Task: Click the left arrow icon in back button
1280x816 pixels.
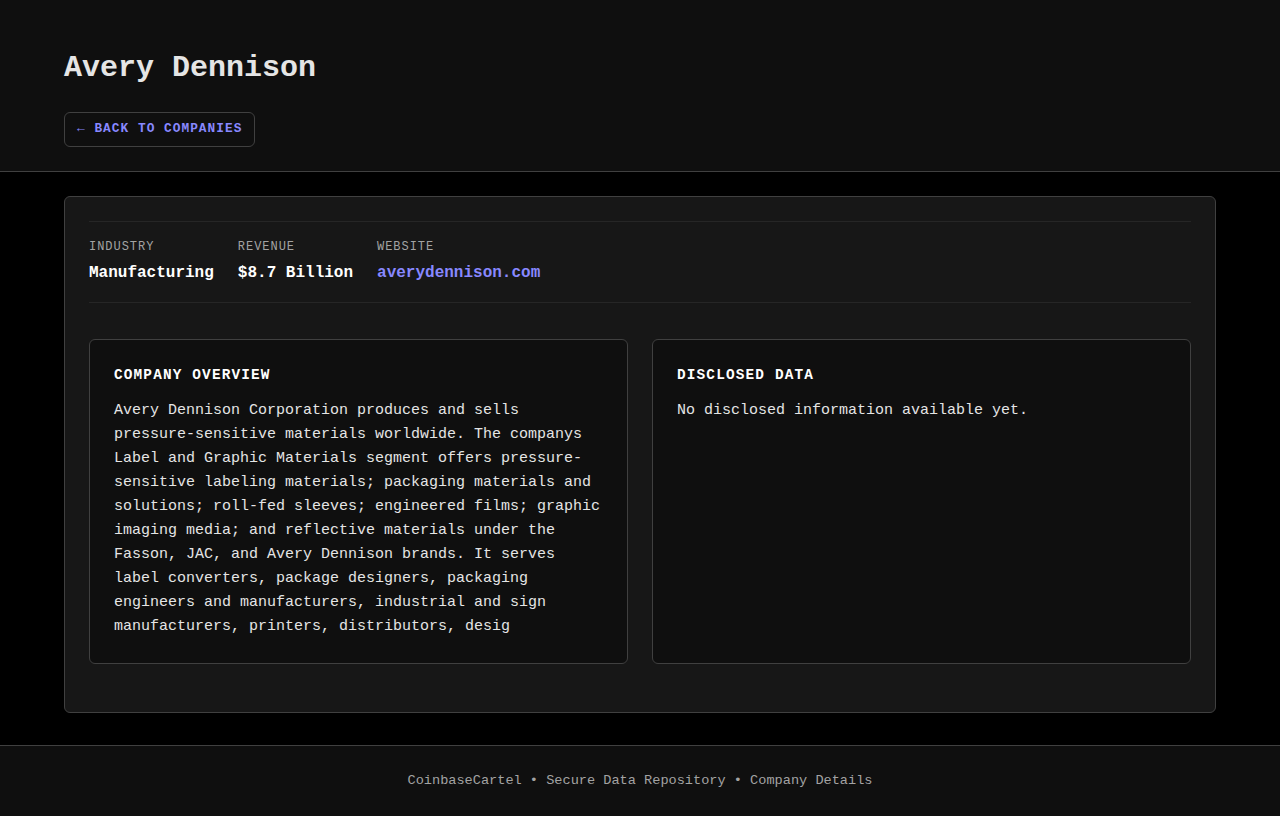Action: (x=81, y=129)
